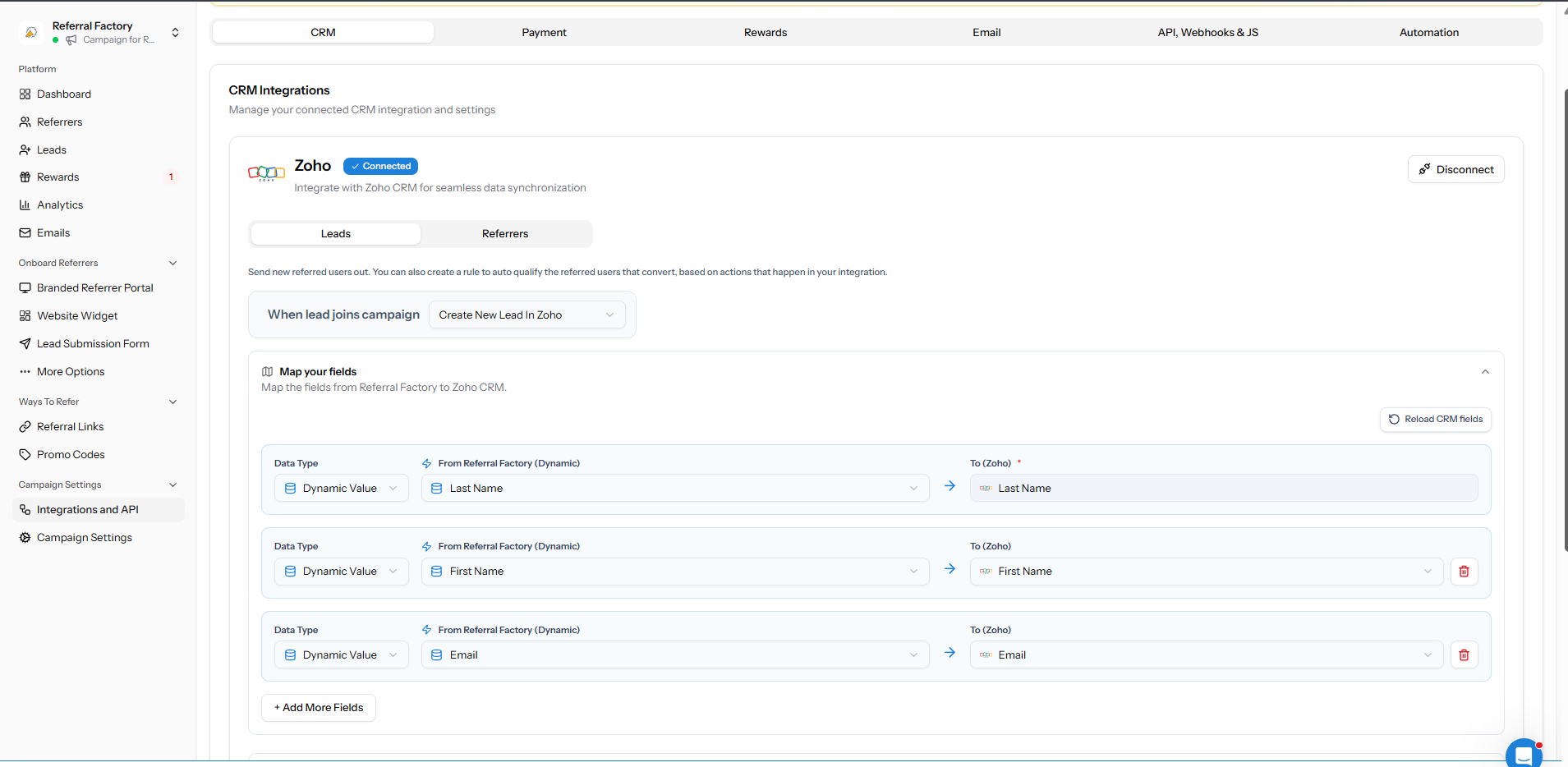Image resolution: width=1568 pixels, height=767 pixels.
Task: Click Add More Fields
Action: (319, 708)
